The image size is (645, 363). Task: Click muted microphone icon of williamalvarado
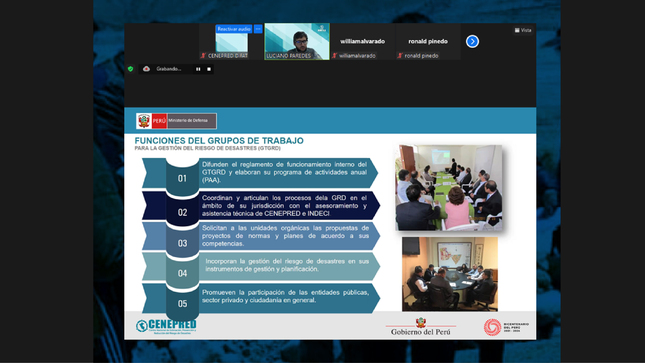click(x=335, y=56)
